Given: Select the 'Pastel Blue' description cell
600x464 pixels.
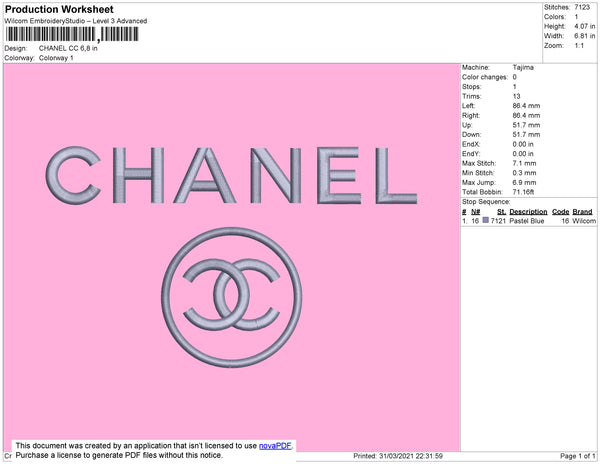Looking at the screenshot, I should (527, 221).
